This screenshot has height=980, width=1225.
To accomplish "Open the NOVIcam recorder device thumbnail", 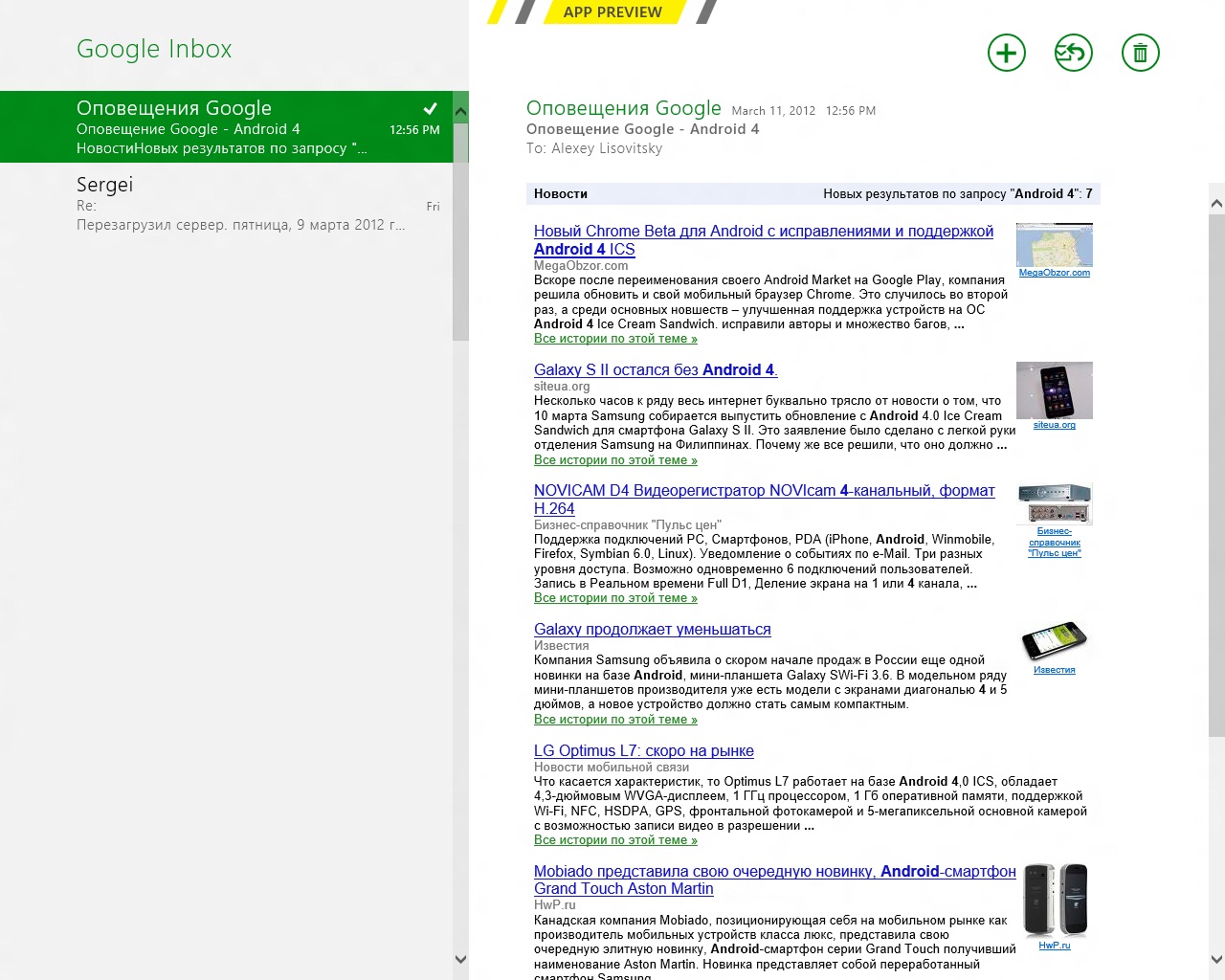I will (1054, 503).
